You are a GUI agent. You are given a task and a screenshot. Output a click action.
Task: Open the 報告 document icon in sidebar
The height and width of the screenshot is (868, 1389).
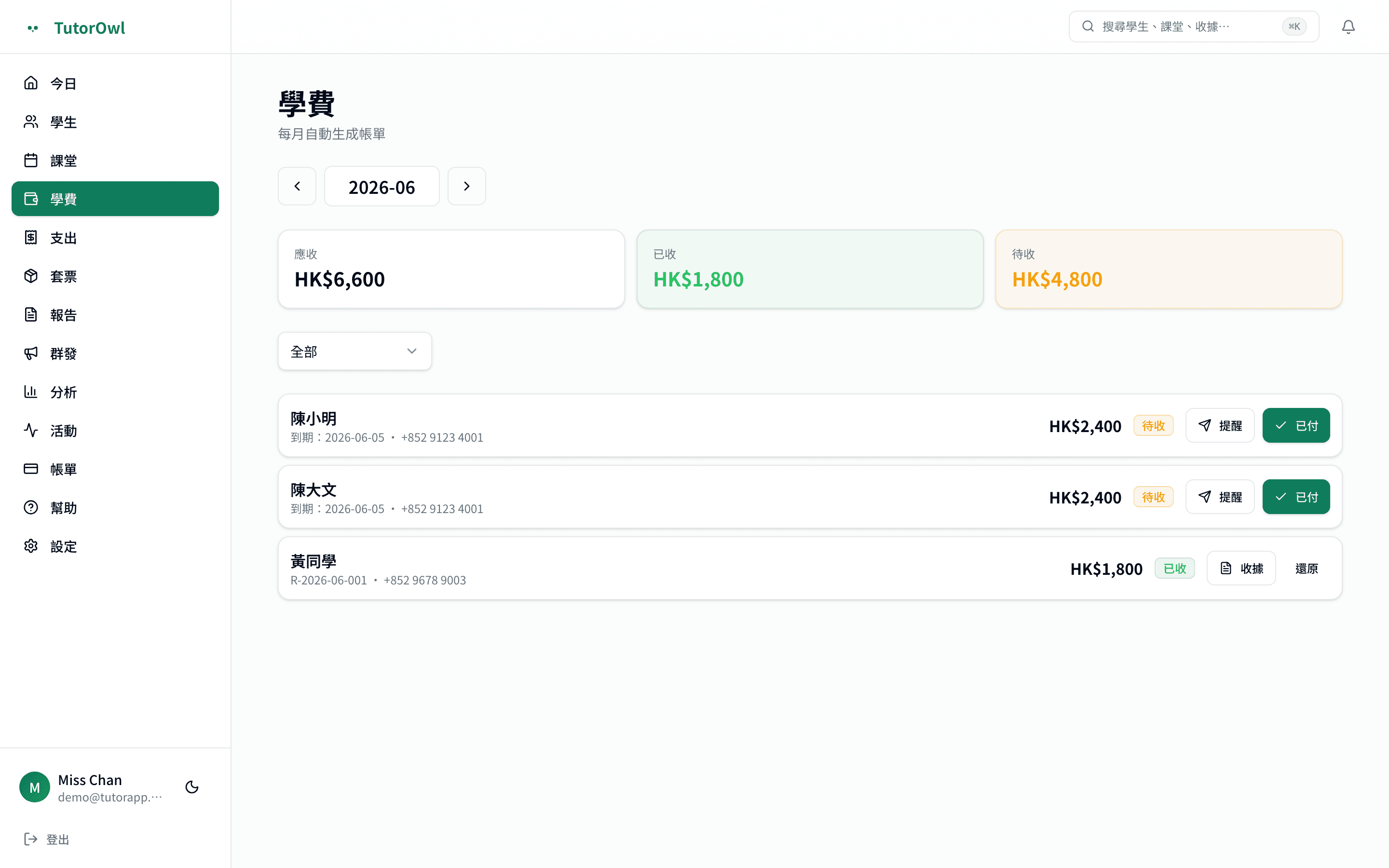pos(31,314)
